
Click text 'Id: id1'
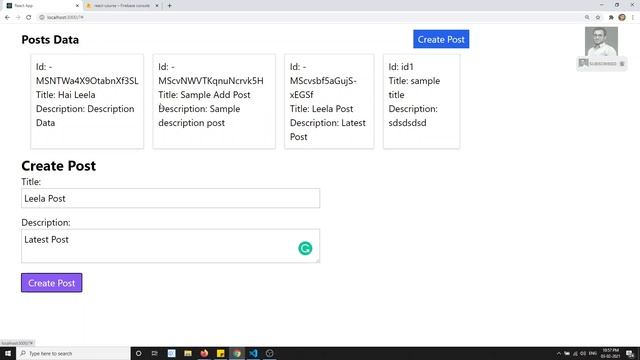click(x=401, y=67)
